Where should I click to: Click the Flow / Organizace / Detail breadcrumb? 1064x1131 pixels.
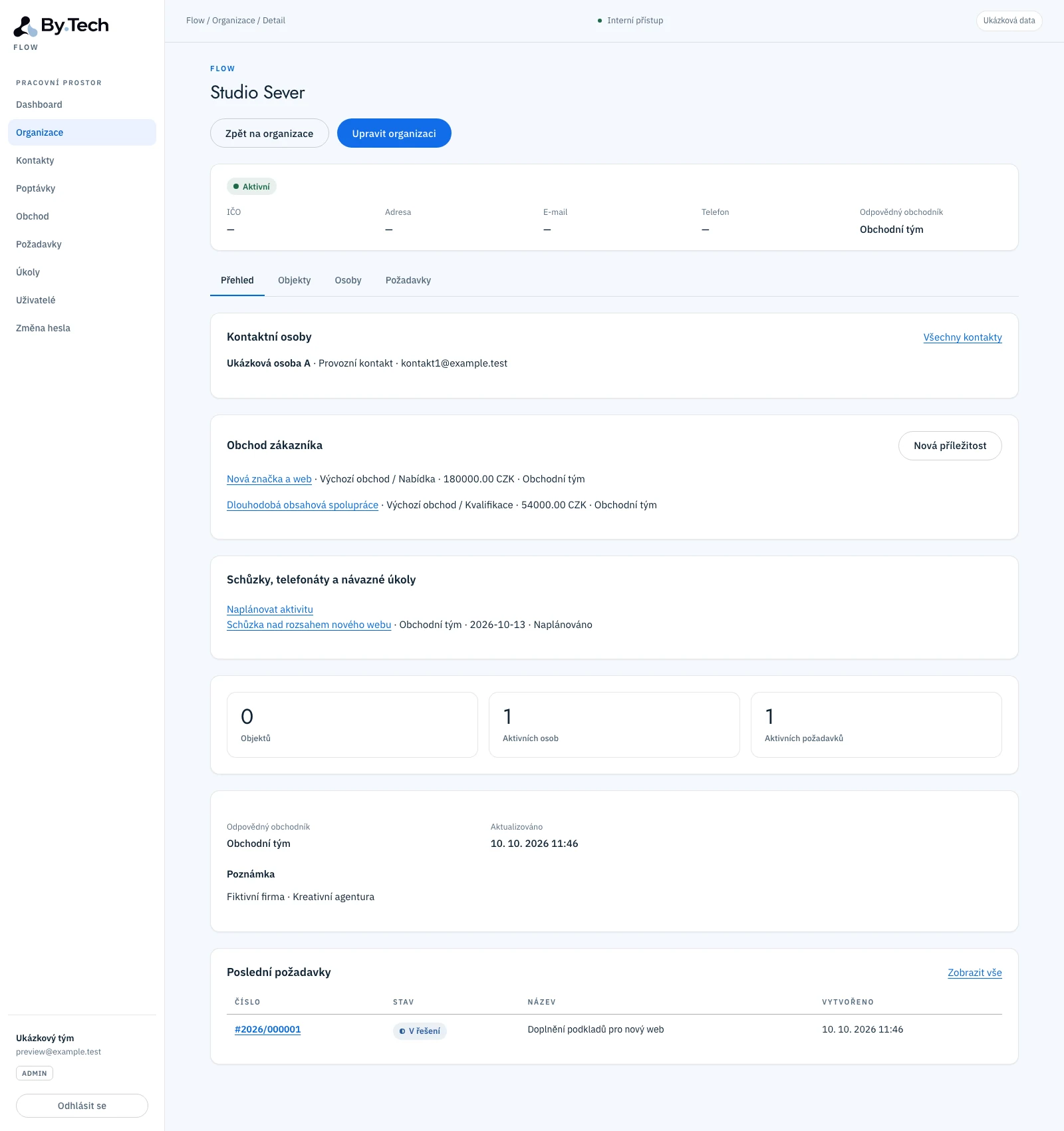[x=235, y=21]
